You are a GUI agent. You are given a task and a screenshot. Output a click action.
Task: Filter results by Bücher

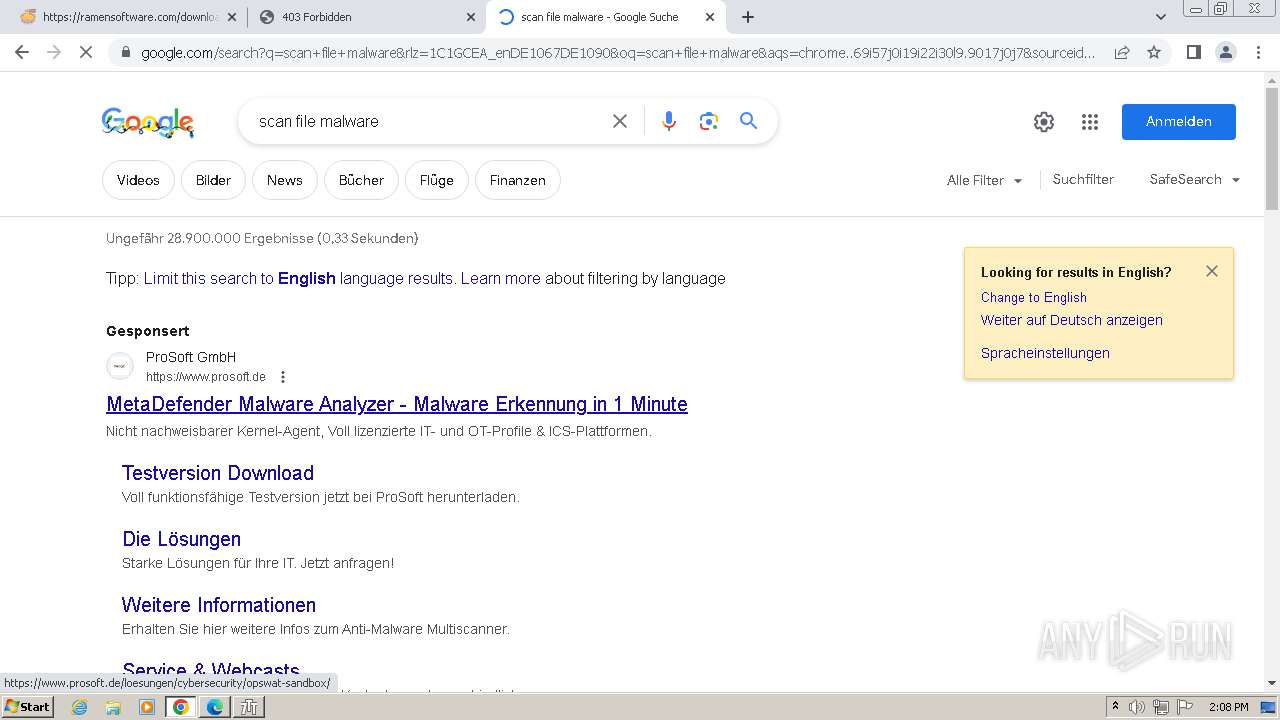361,180
